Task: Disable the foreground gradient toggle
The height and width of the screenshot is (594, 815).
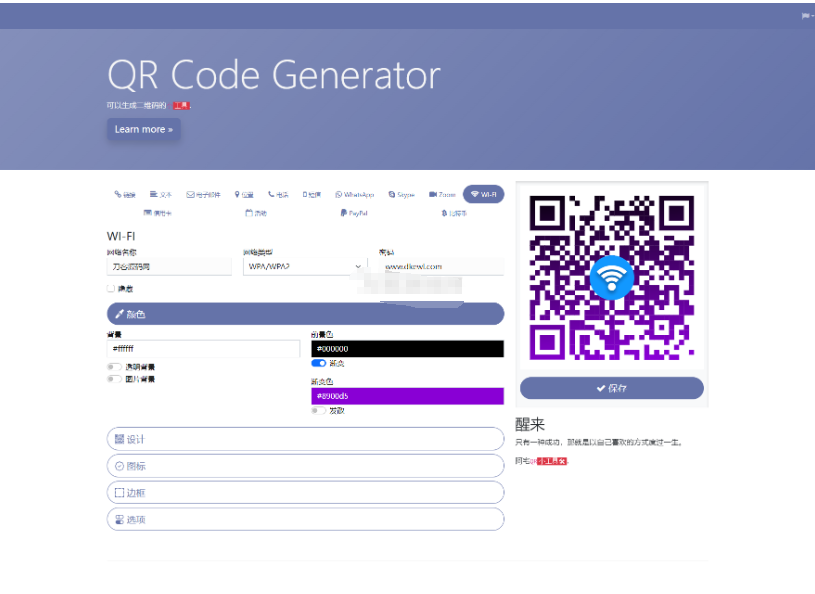Action: 318,363
